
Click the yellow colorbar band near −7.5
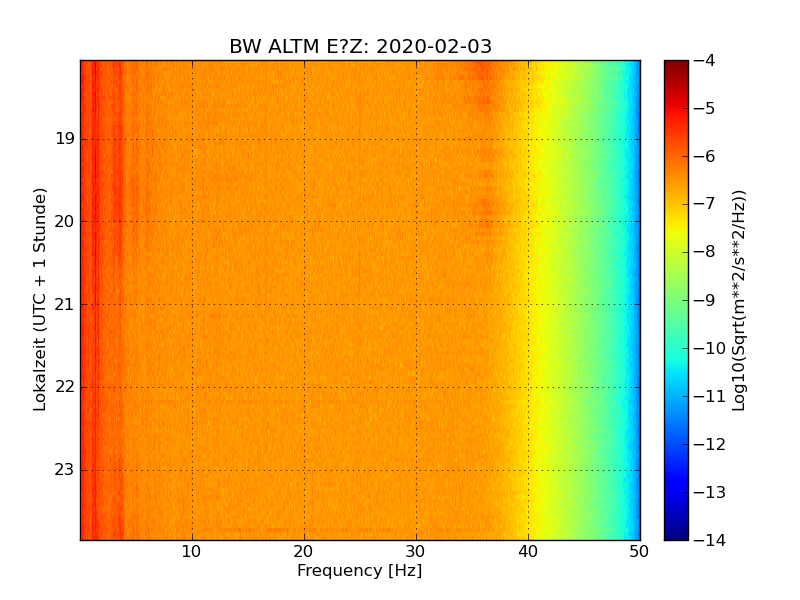[677, 228]
